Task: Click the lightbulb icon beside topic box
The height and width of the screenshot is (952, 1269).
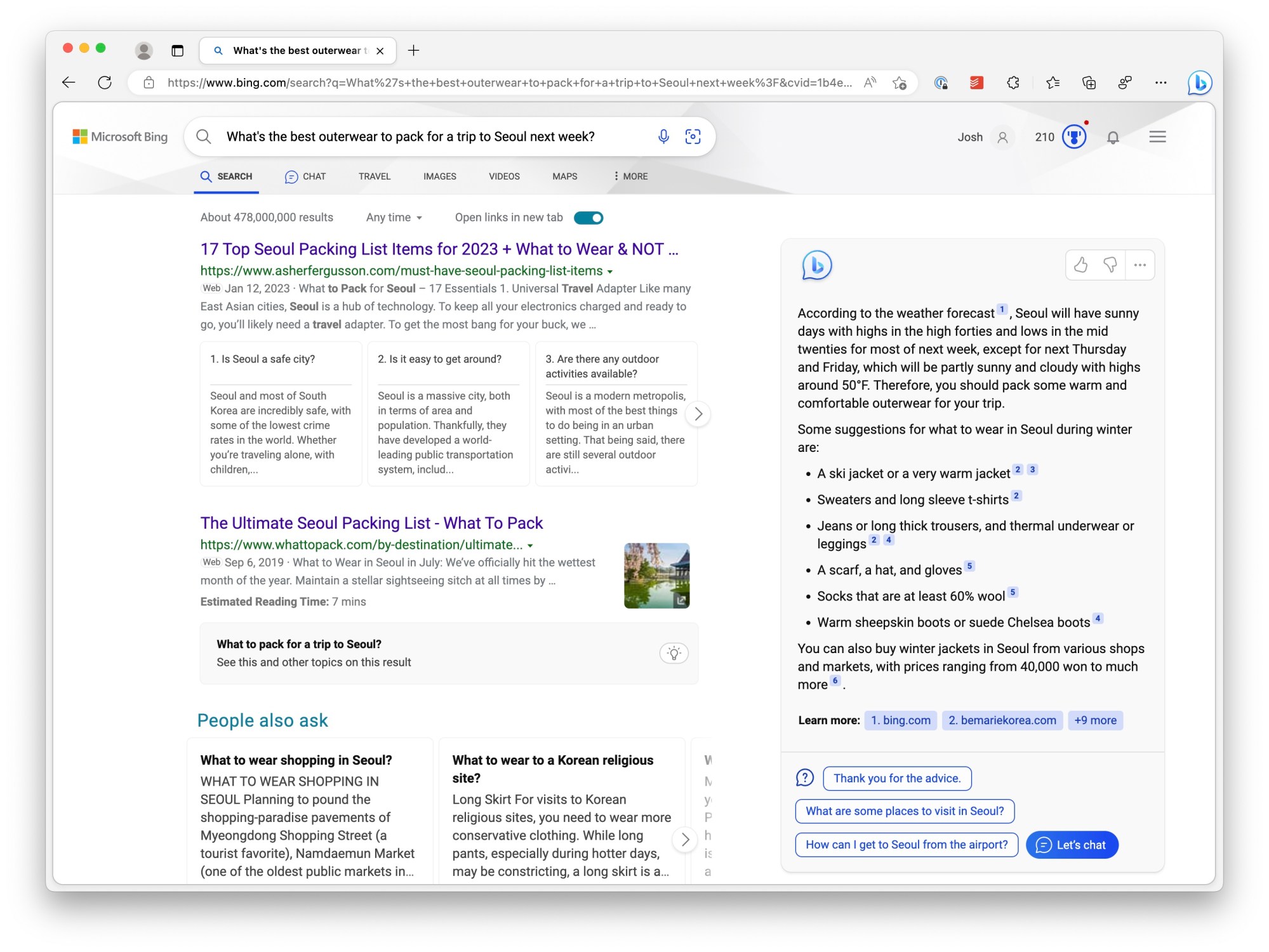Action: 674,653
